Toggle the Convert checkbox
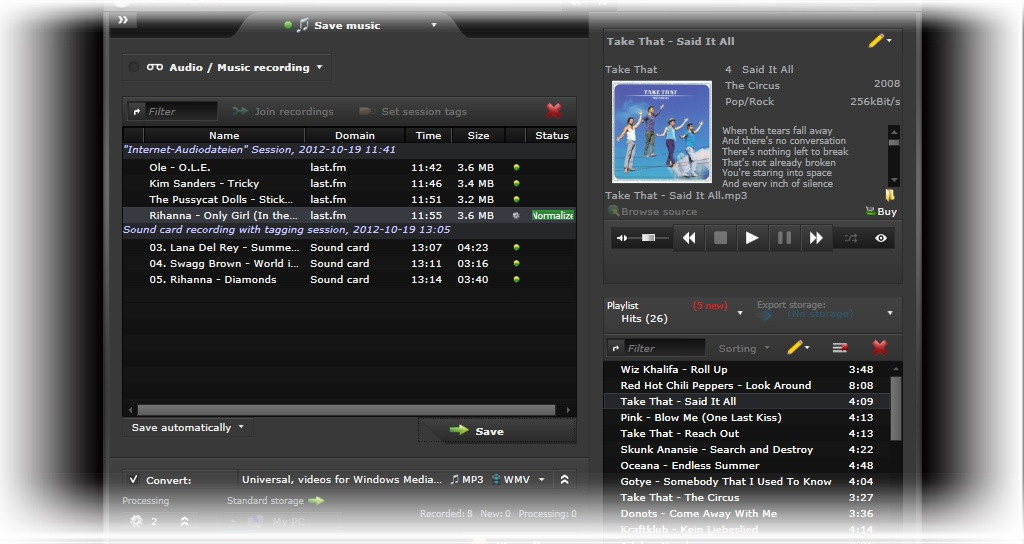Image resolution: width=1024 pixels, height=544 pixels. coord(134,480)
